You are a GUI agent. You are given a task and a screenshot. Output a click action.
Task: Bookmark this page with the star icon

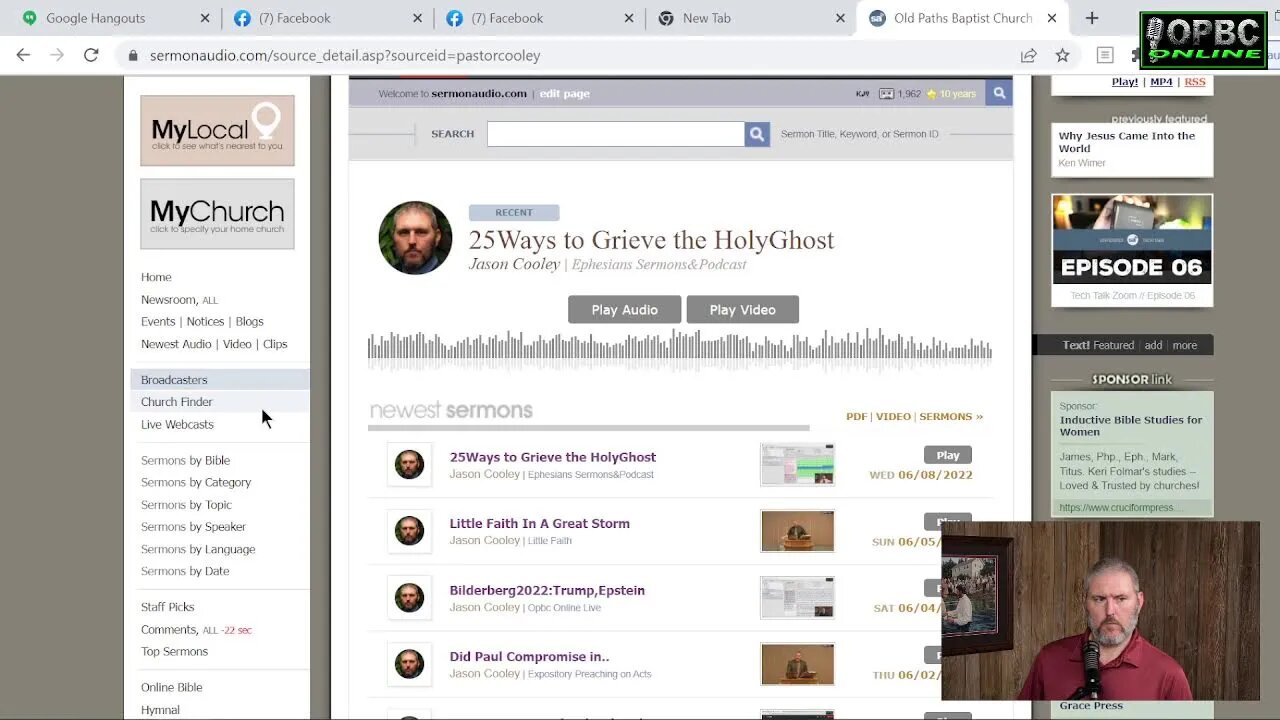(1062, 55)
